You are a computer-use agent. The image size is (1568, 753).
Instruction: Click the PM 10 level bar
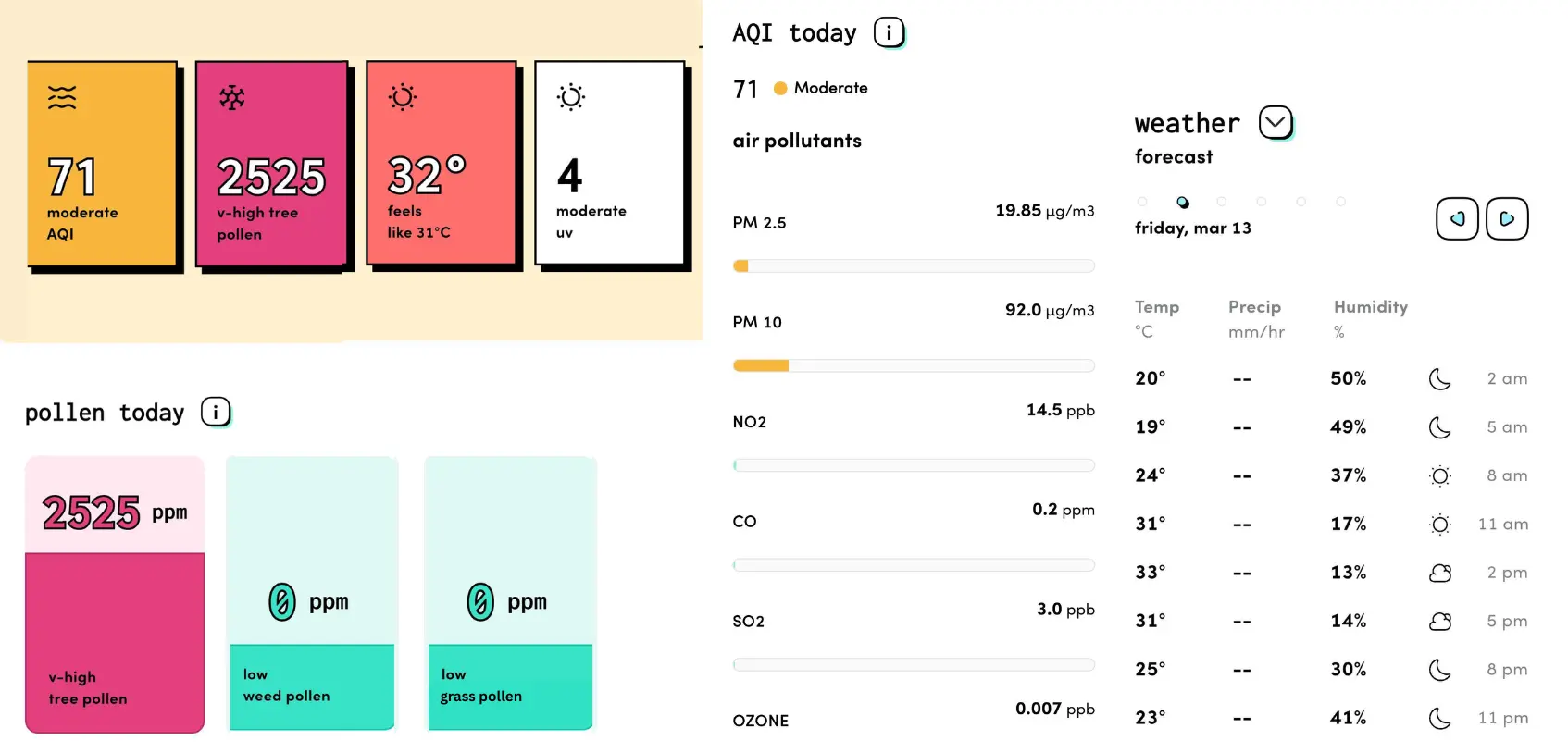pos(914,366)
